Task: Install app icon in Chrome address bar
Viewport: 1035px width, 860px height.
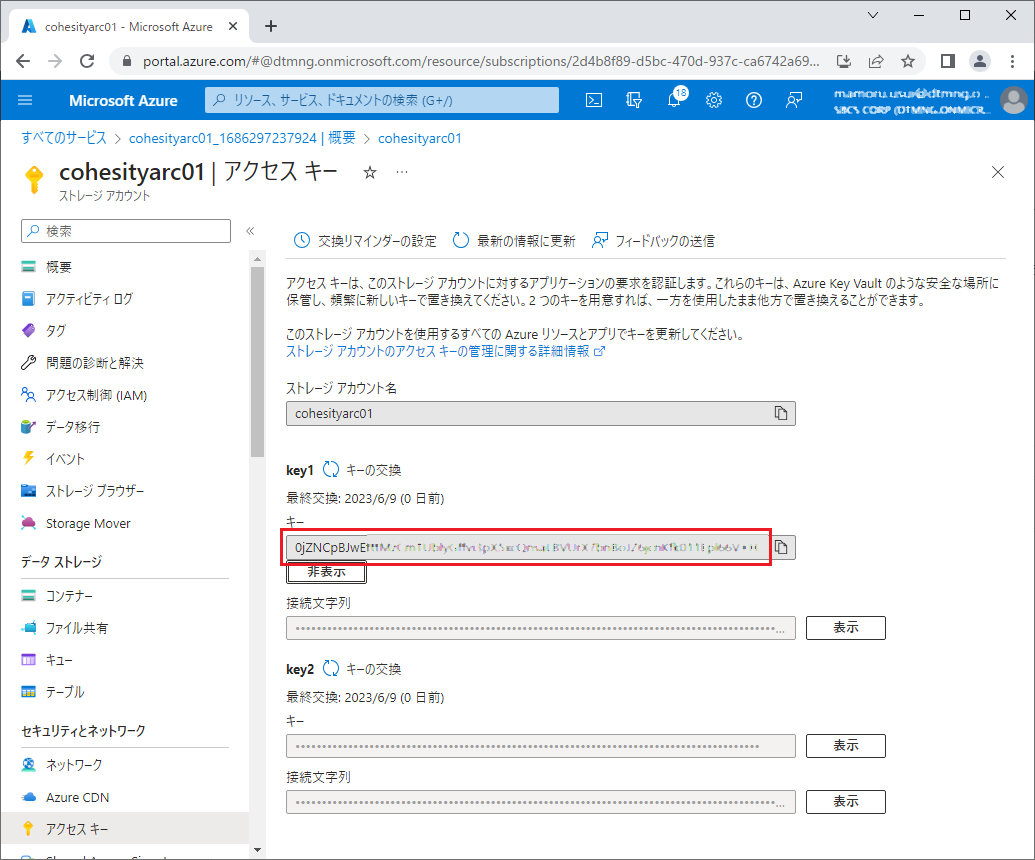Action: tap(844, 61)
